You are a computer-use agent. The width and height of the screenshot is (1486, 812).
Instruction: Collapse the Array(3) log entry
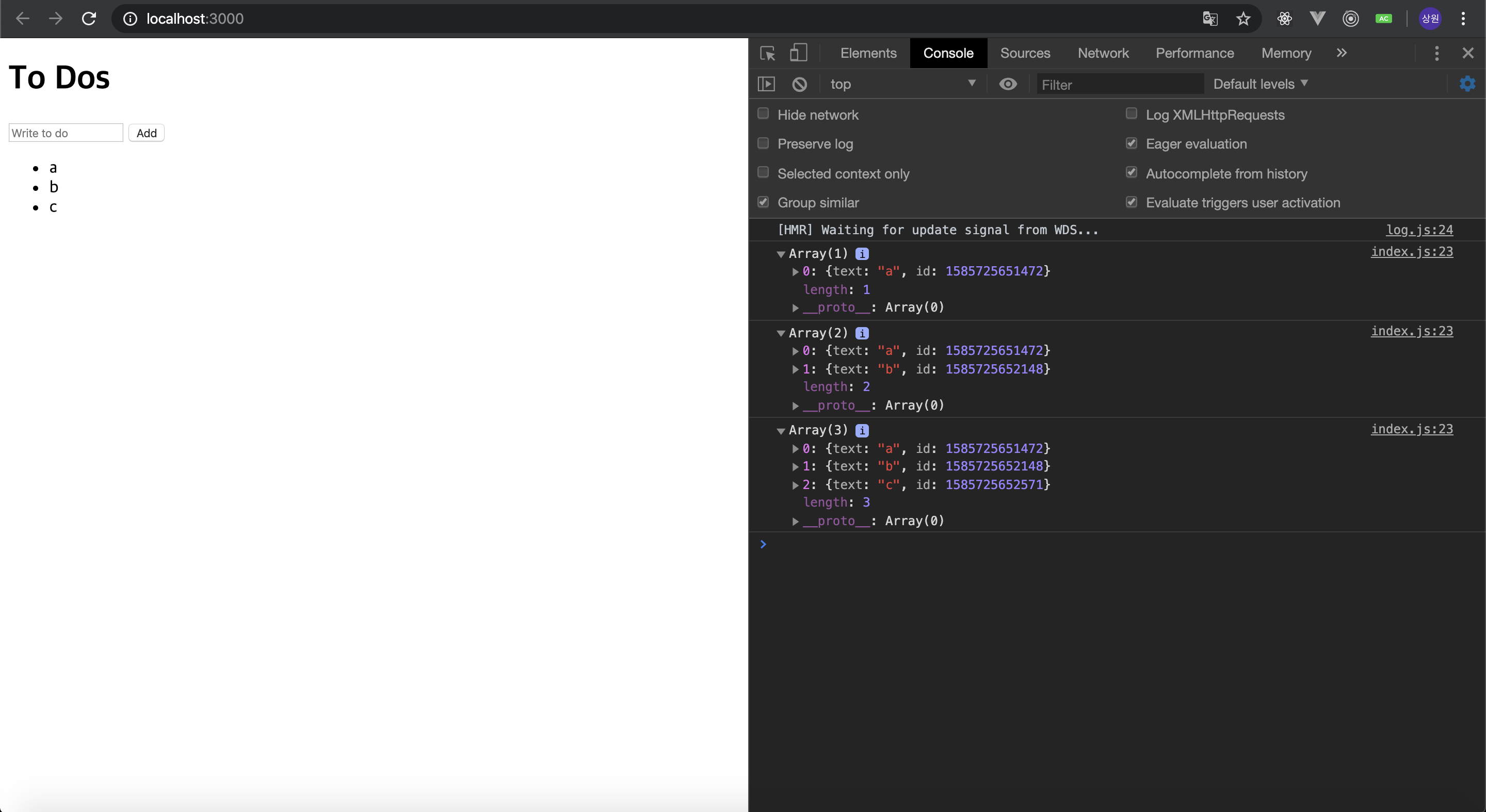(x=781, y=431)
